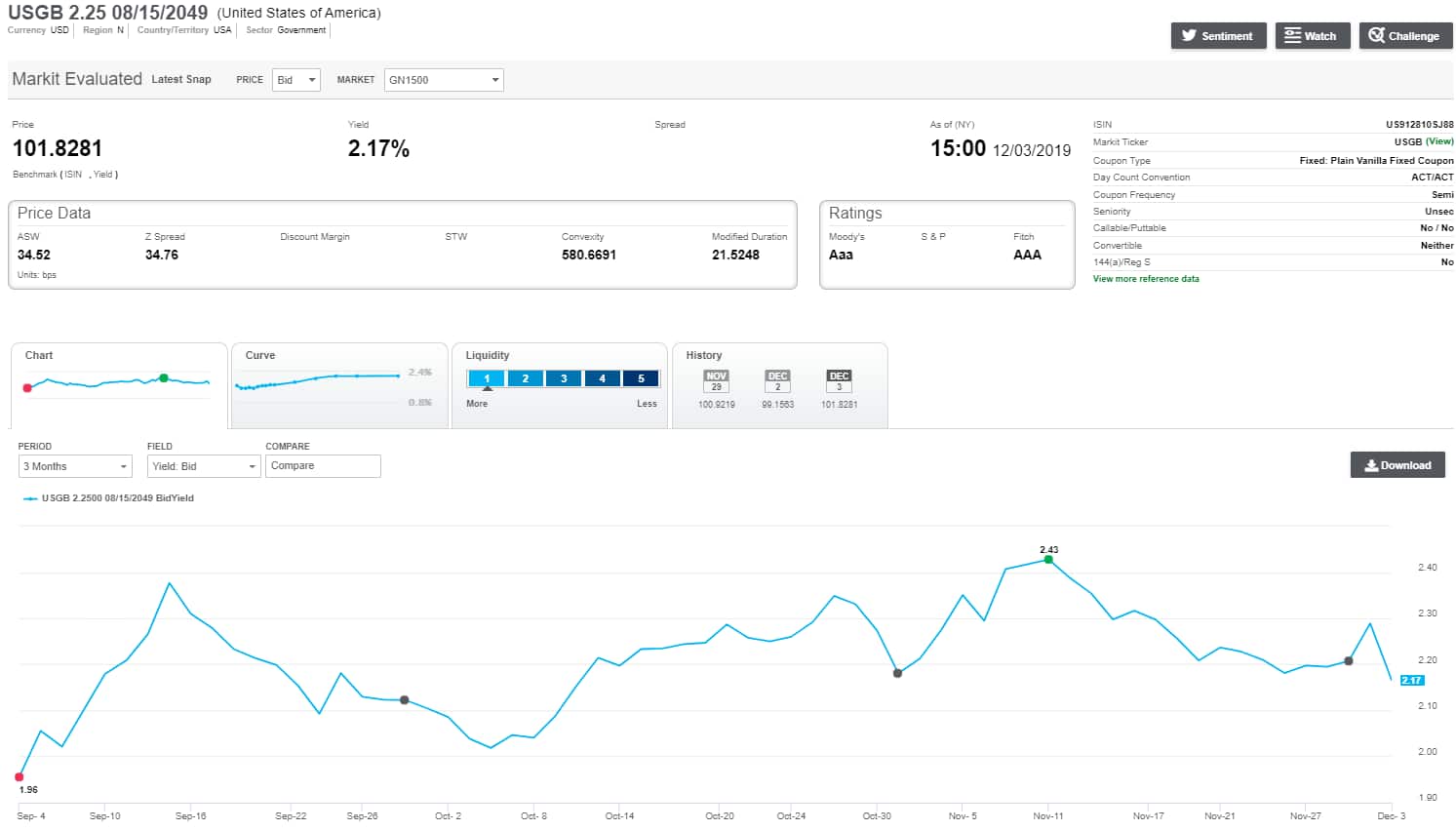
Task: Click the ISIN value US912810SJ88
Action: click(1419, 125)
